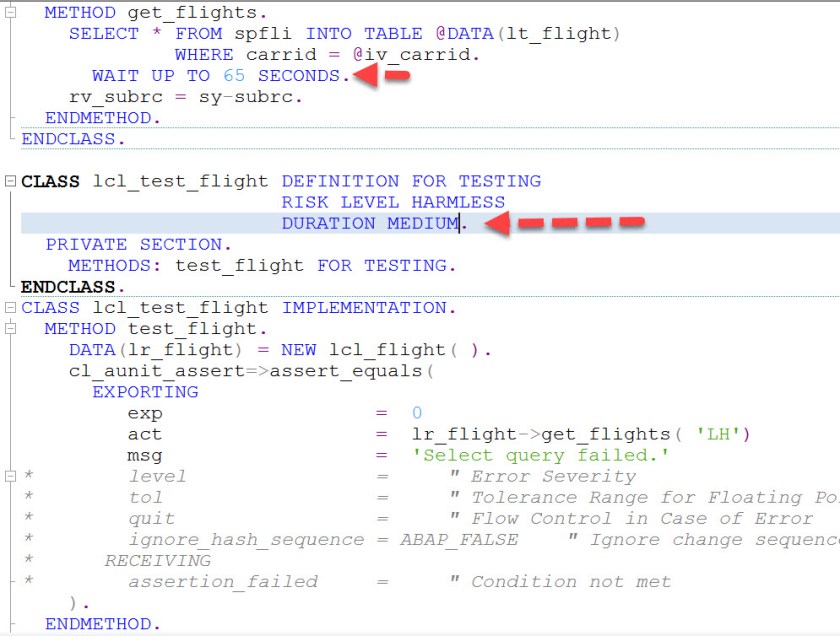Click 'ENDMETHOD.' after rv_subrc line
The width and height of the screenshot is (840, 636).
(102, 118)
